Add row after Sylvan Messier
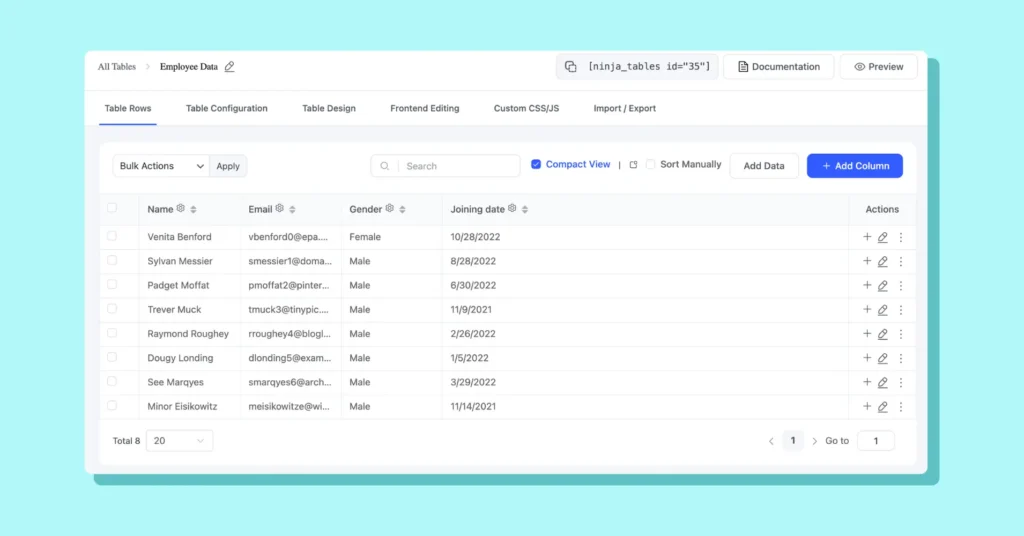This screenshot has width=1024, height=536. pyautogui.click(x=867, y=261)
